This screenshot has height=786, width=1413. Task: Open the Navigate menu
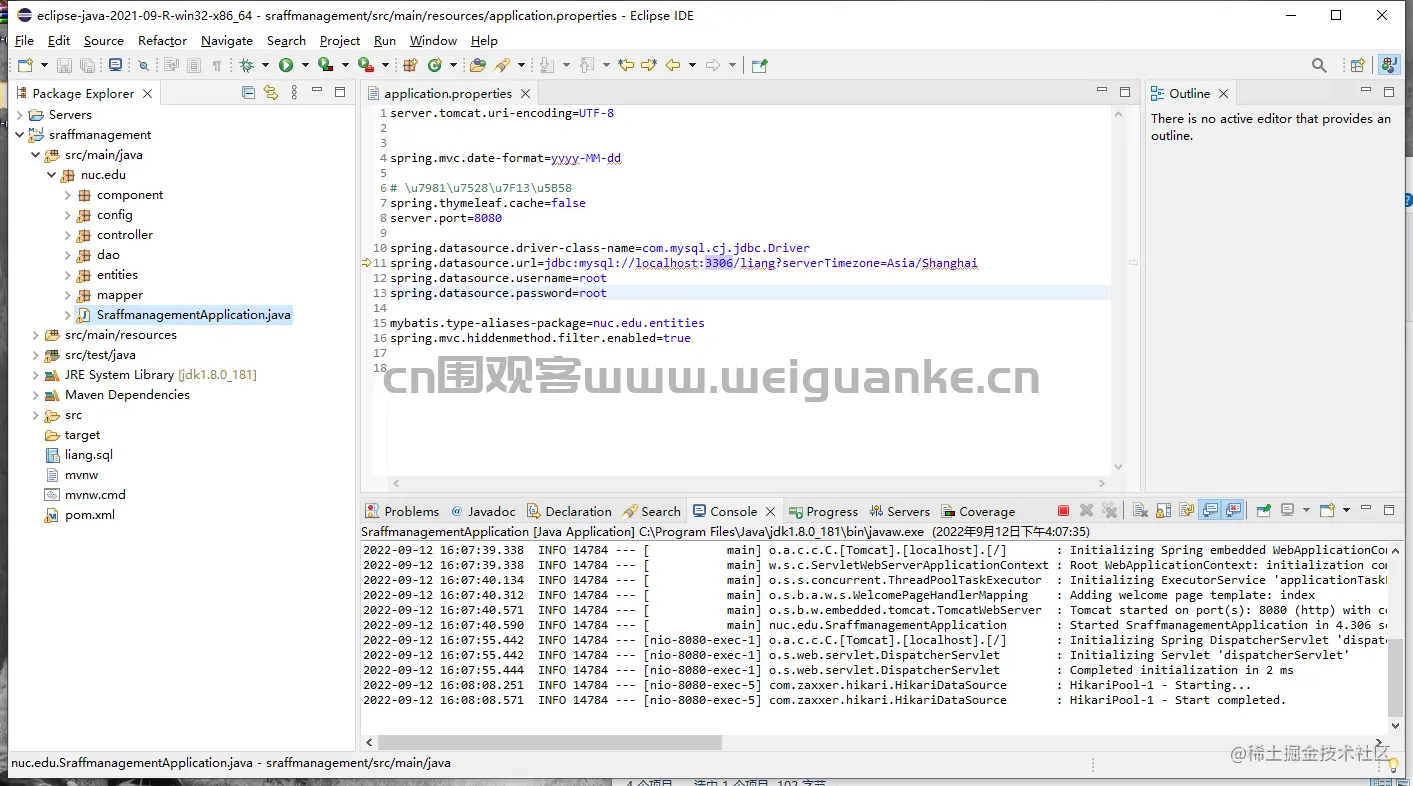pos(227,41)
